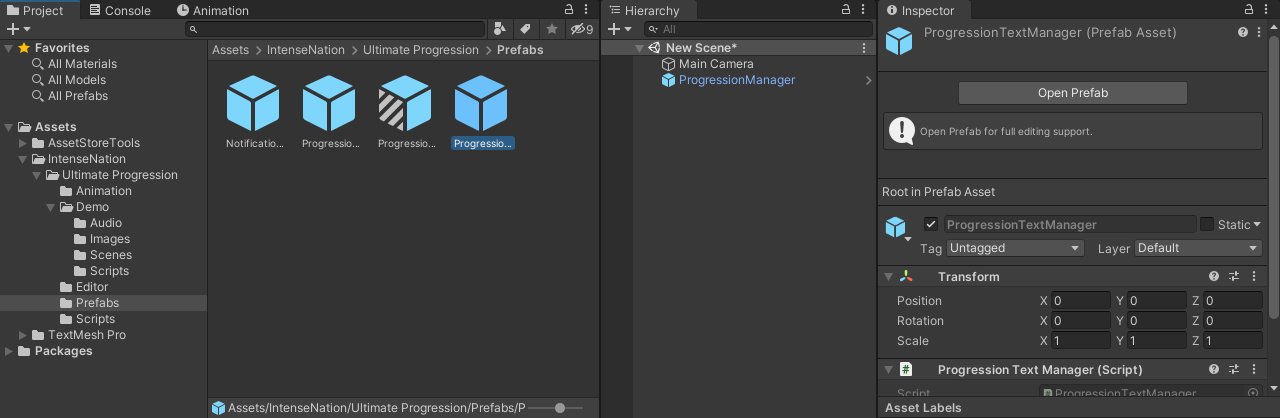Select the Project tab

click(35, 11)
